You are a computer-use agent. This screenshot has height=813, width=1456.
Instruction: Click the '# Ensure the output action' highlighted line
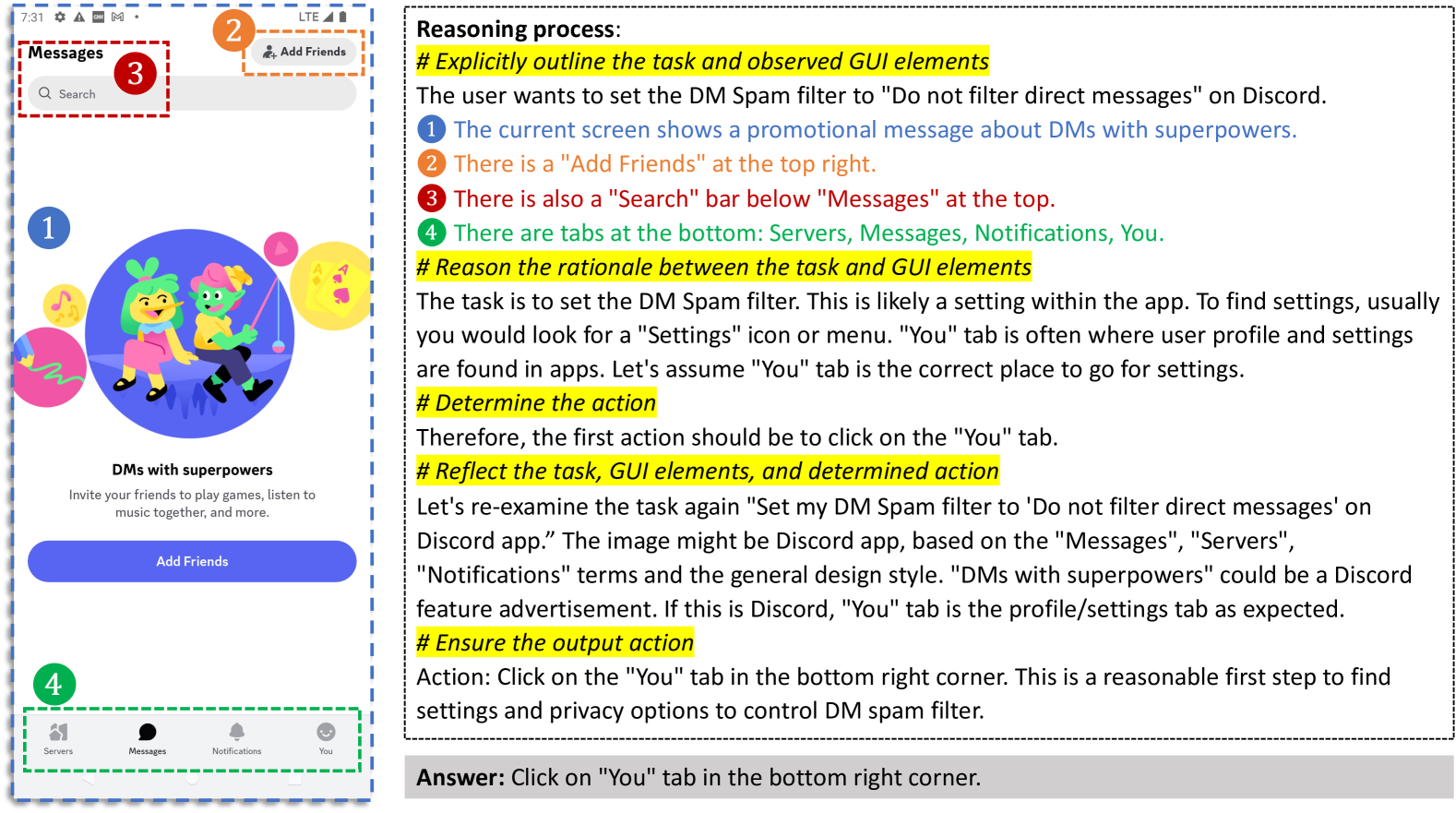[x=555, y=642]
